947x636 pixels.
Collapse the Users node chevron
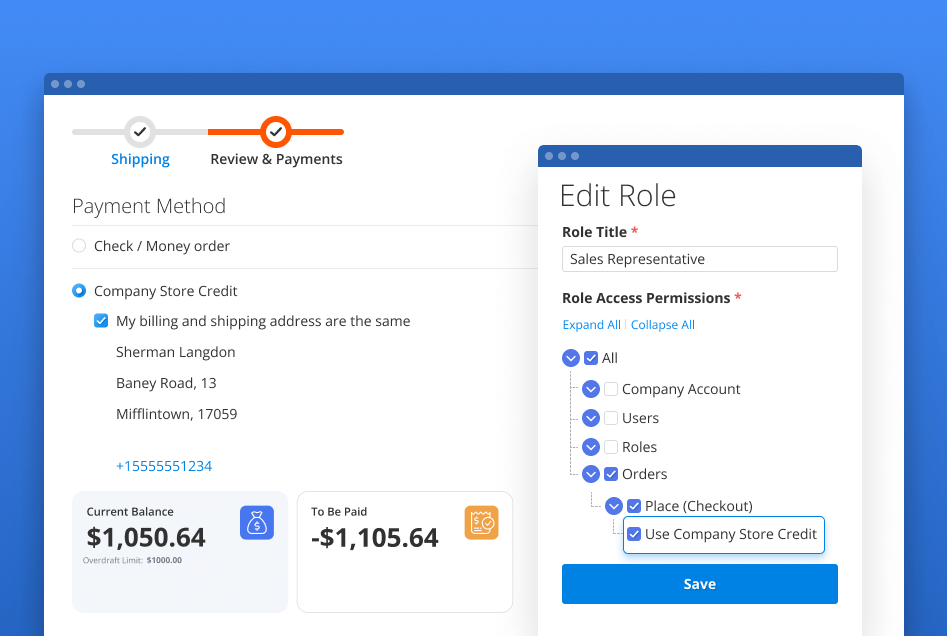591,418
